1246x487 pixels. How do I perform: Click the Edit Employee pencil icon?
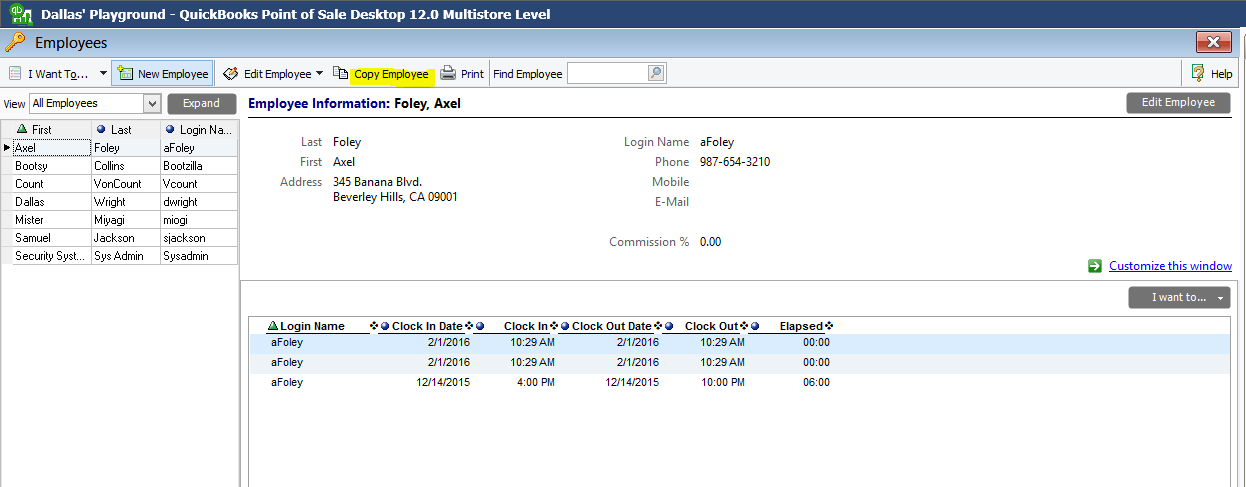point(231,73)
